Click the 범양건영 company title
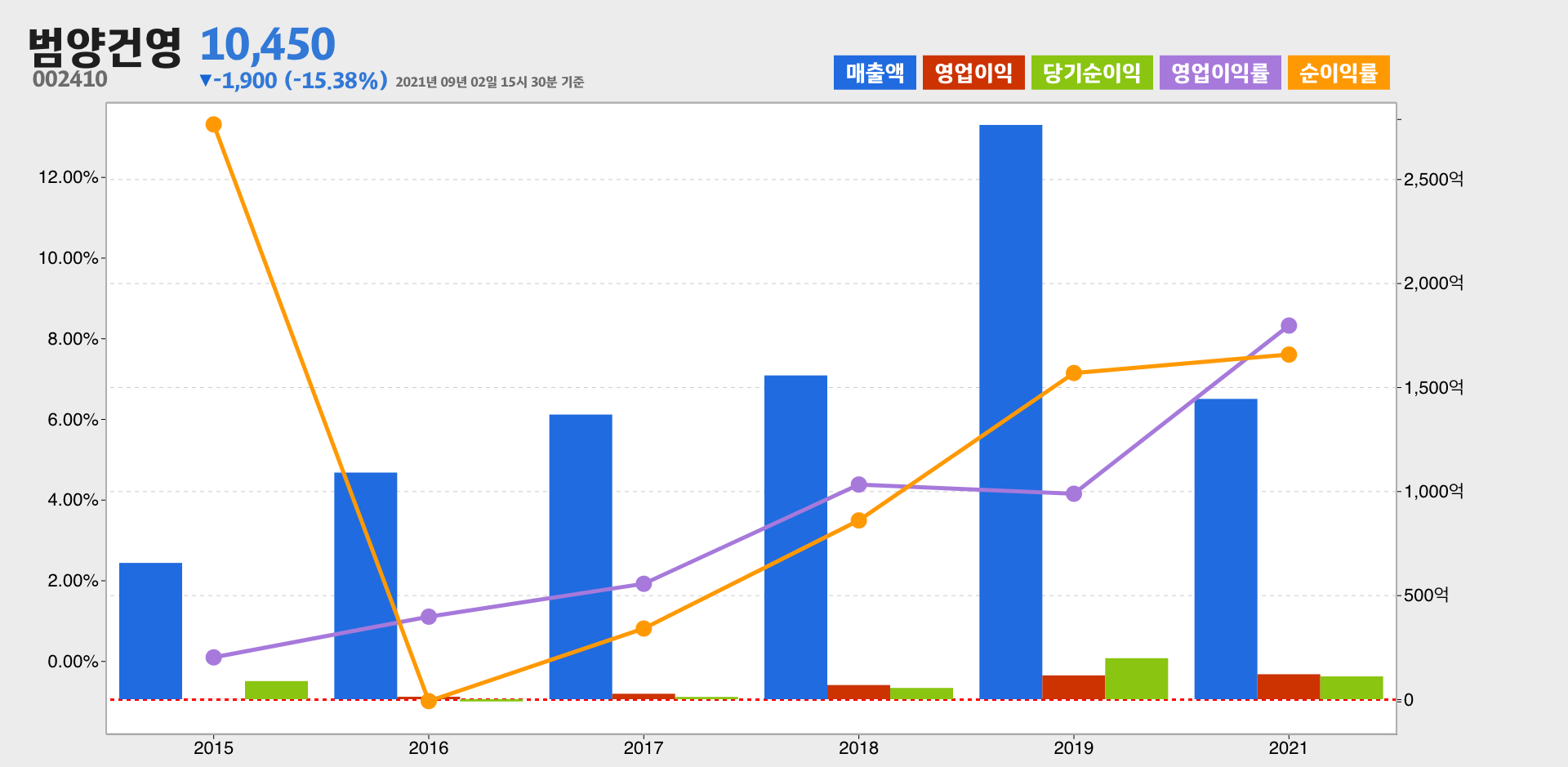This screenshot has height=767, width=1568. [105, 47]
